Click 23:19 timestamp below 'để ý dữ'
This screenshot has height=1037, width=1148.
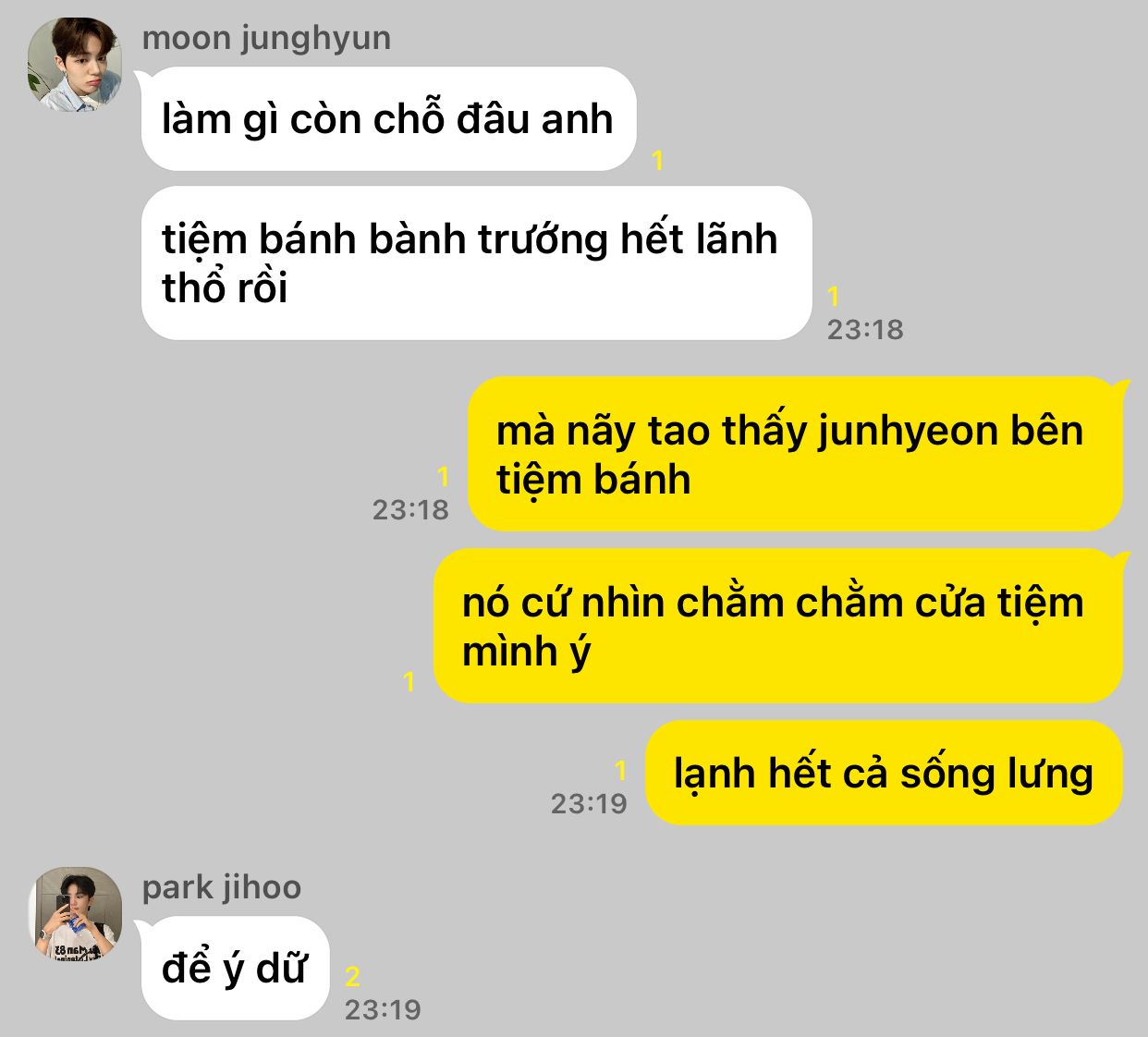[x=383, y=1009]
